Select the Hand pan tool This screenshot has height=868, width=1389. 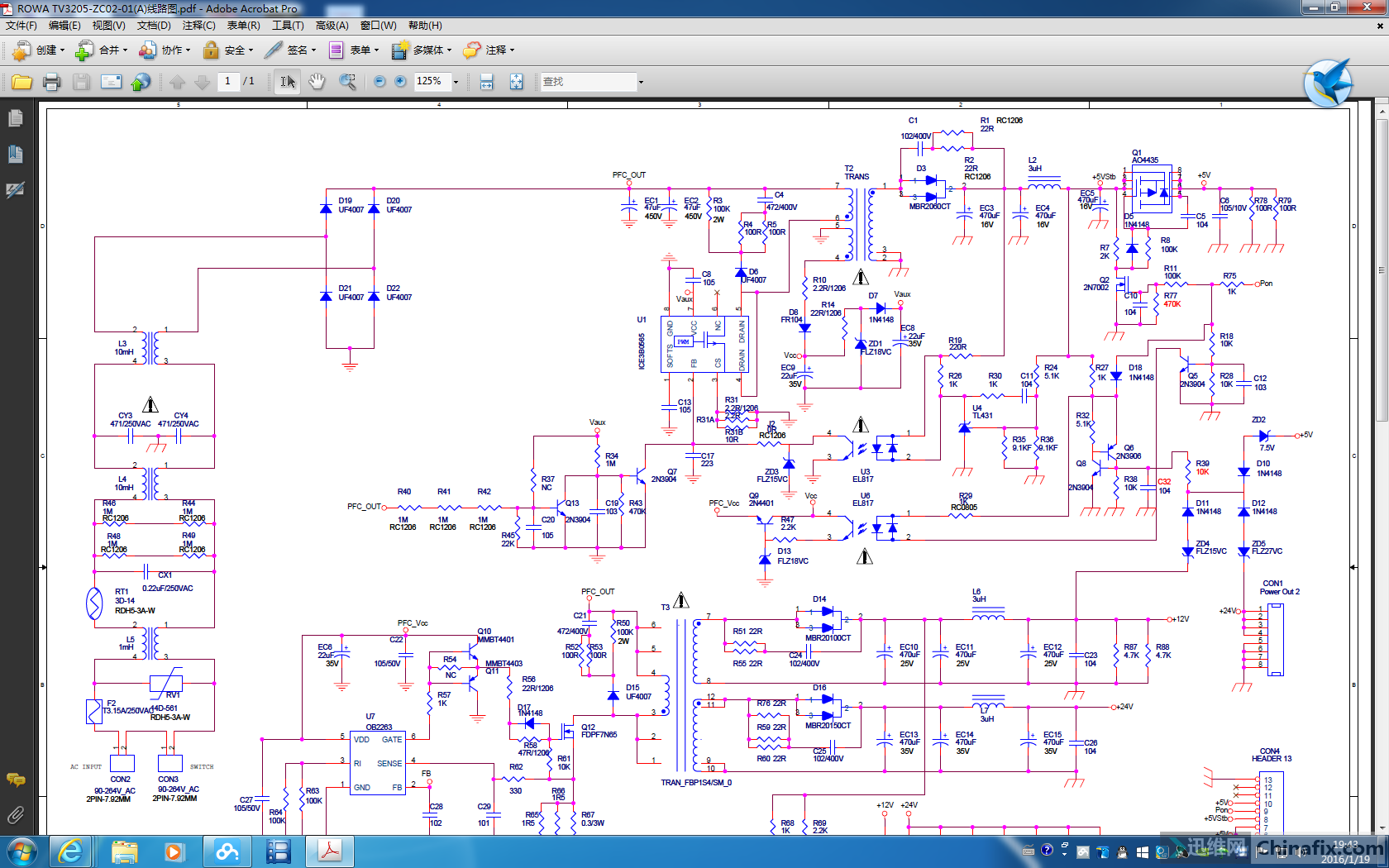316,82
